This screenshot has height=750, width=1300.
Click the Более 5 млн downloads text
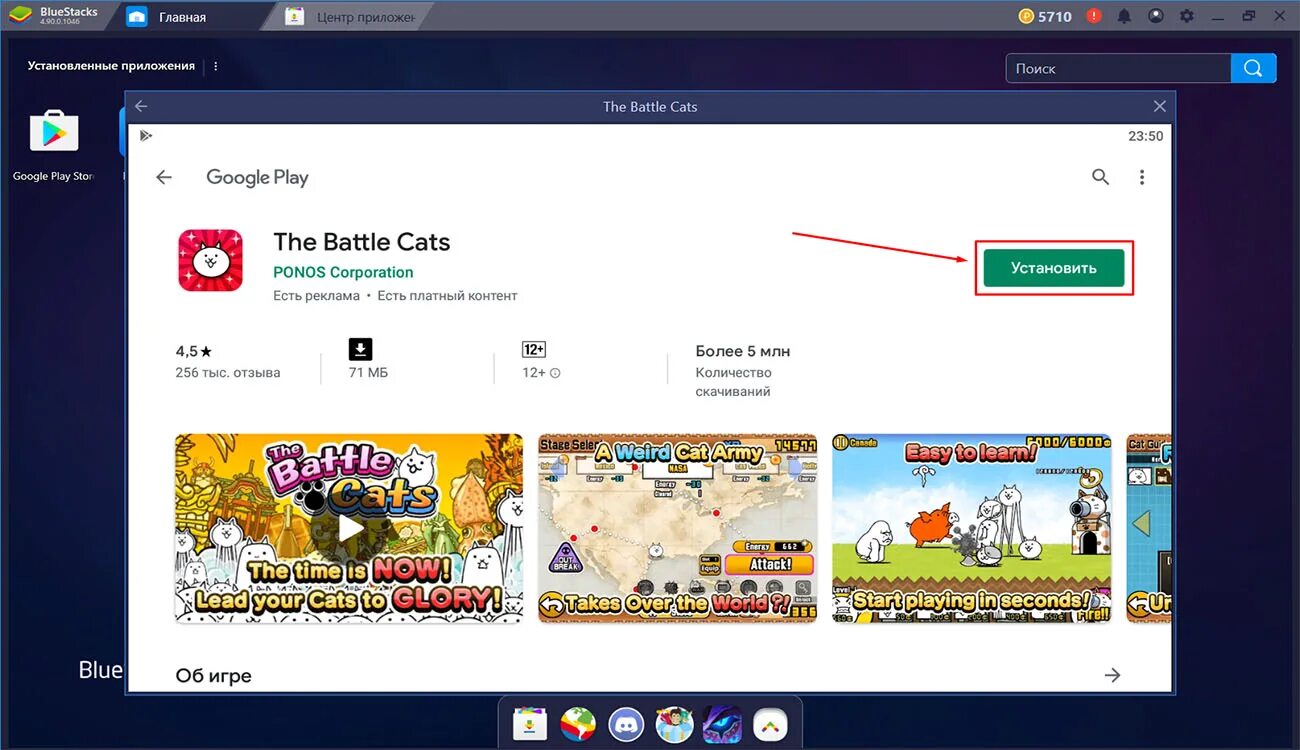(x=743, y=351)
